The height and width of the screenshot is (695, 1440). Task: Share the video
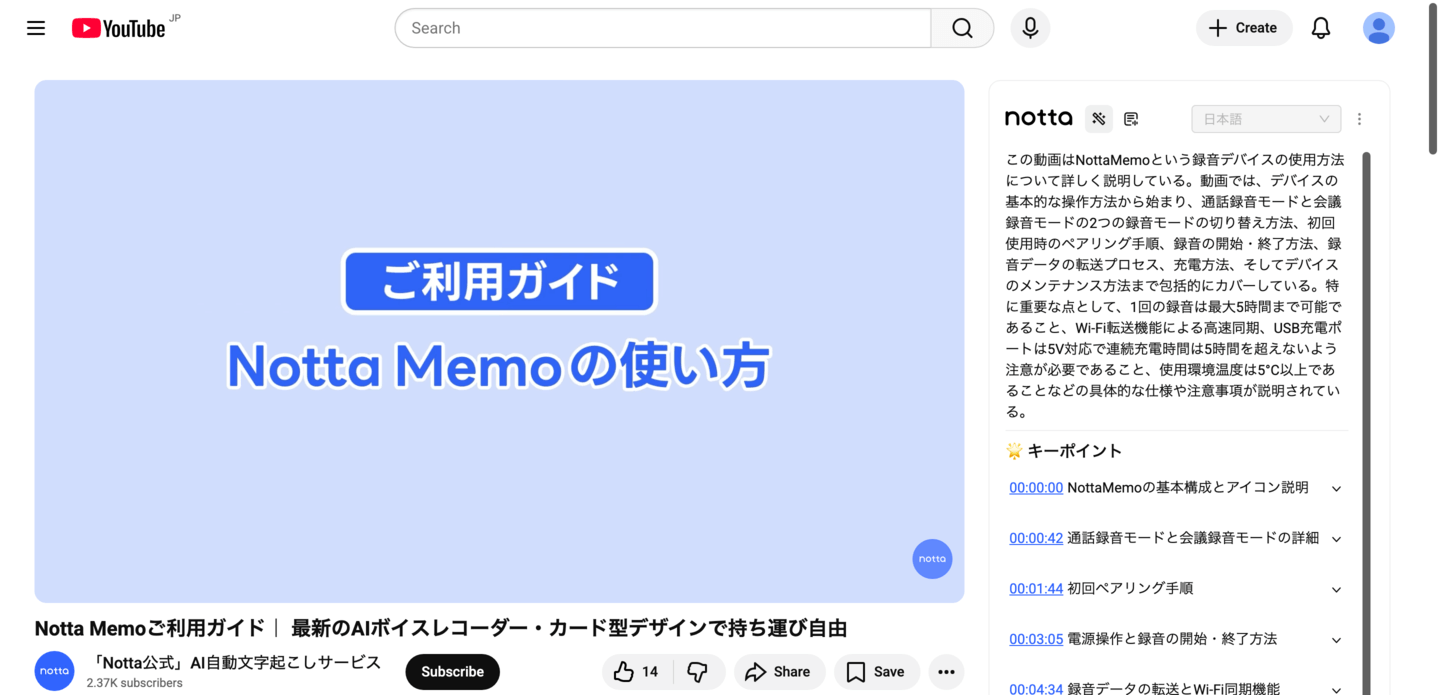(x=779, y=672)
